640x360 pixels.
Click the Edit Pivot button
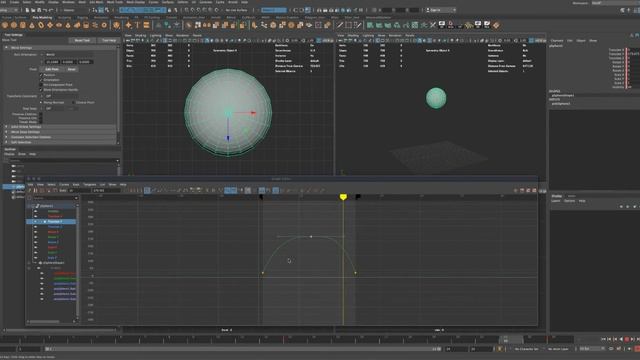tap(52, 69)
